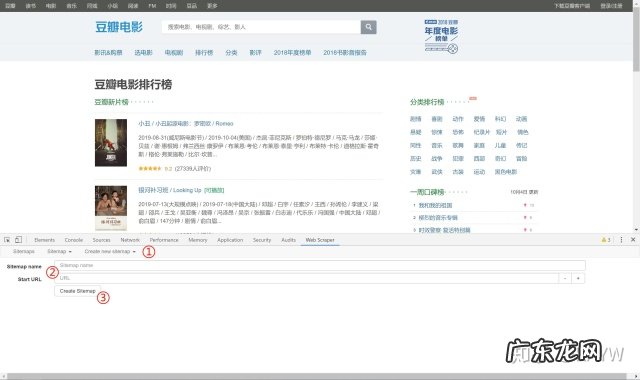
Task: Open the 影评 nav link
Action: [256, 53]
